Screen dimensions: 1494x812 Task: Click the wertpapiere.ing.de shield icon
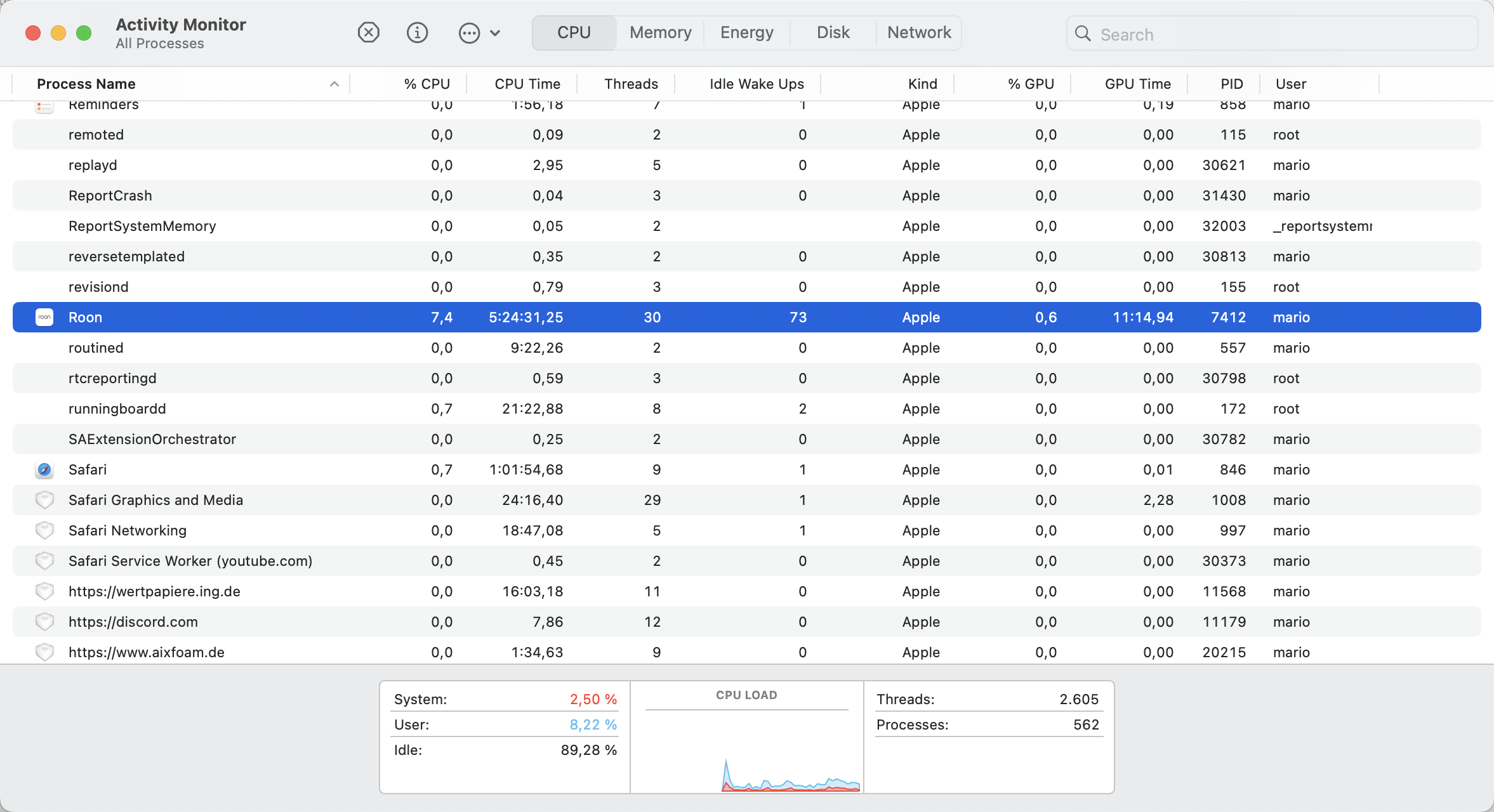[44, 591]
